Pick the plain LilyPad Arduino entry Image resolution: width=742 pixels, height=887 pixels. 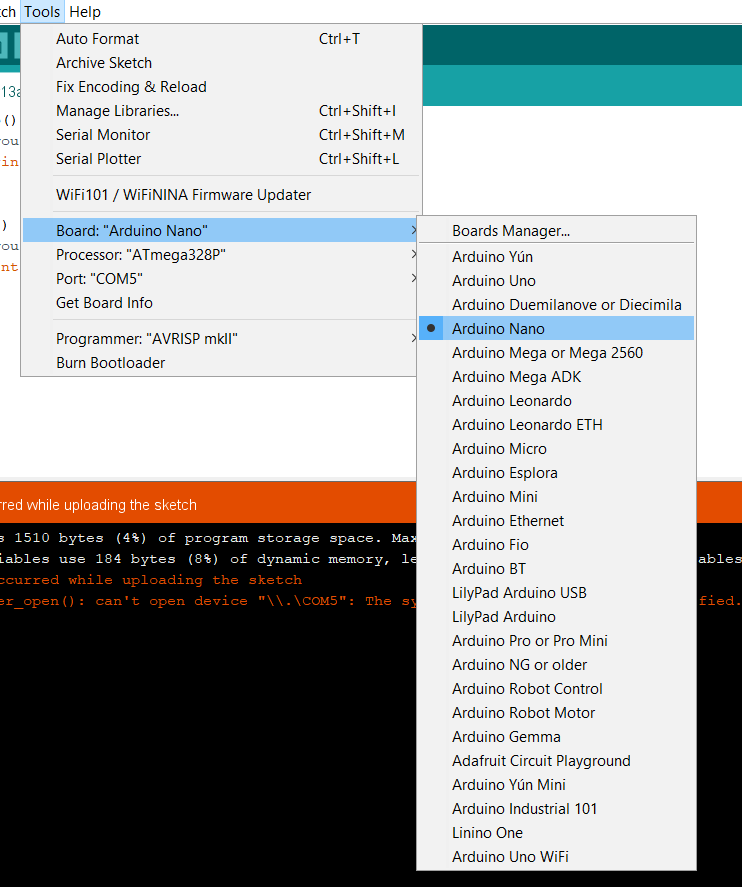coord(556,617)
